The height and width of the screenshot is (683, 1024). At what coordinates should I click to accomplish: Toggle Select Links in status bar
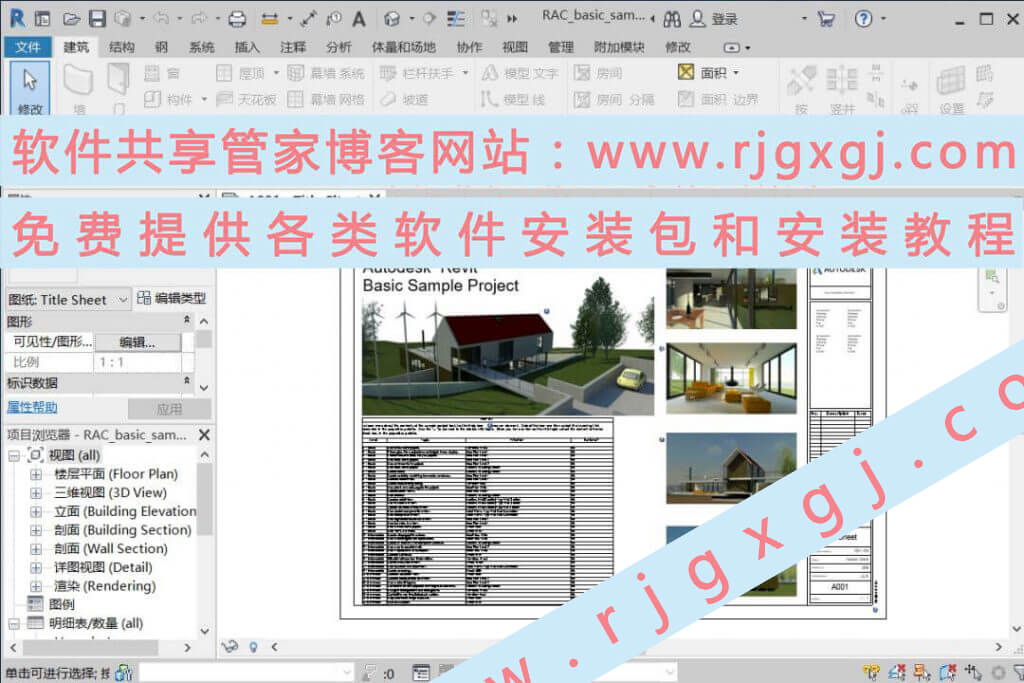tap(871, 672)
